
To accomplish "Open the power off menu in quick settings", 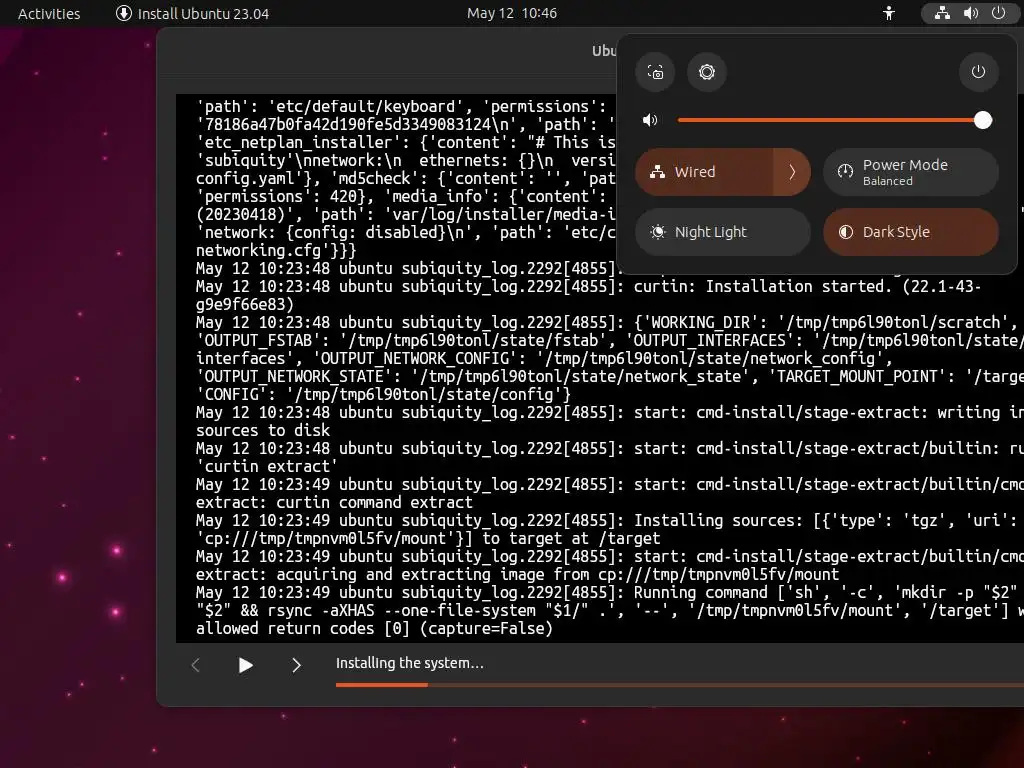I will point(978,72).
